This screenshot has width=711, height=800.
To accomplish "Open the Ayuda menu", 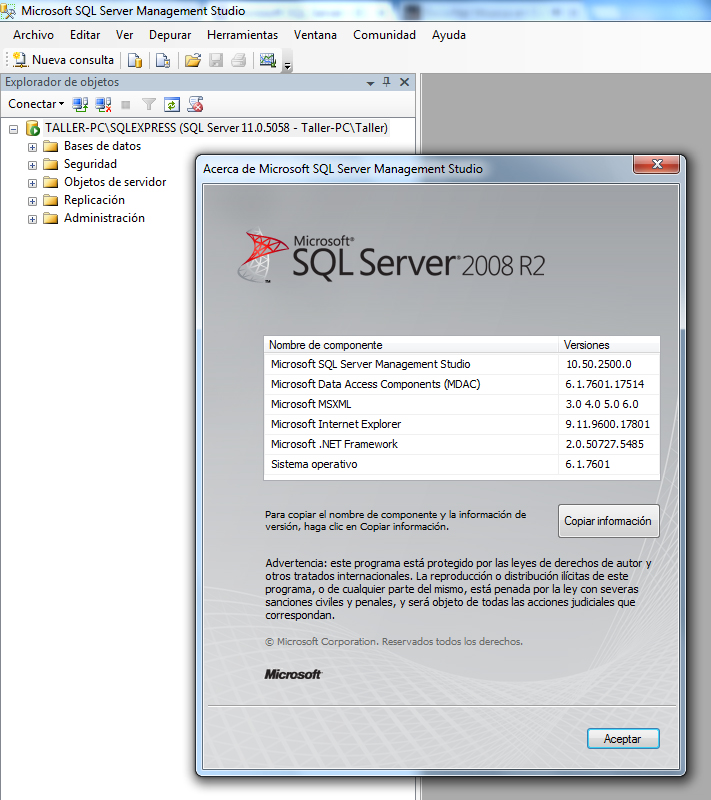I will click(449, 35).
